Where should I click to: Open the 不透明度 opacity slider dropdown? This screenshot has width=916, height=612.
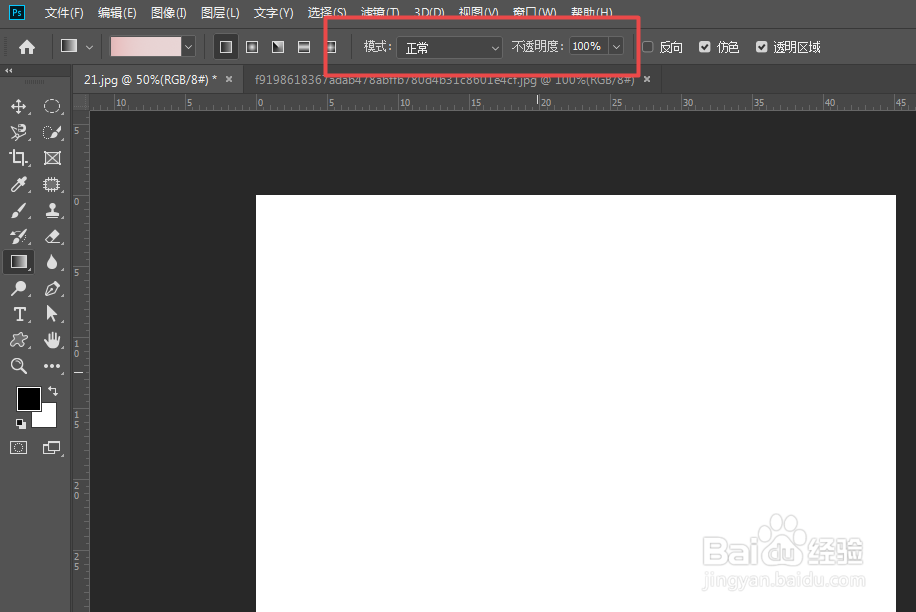(x=616, y=46)
